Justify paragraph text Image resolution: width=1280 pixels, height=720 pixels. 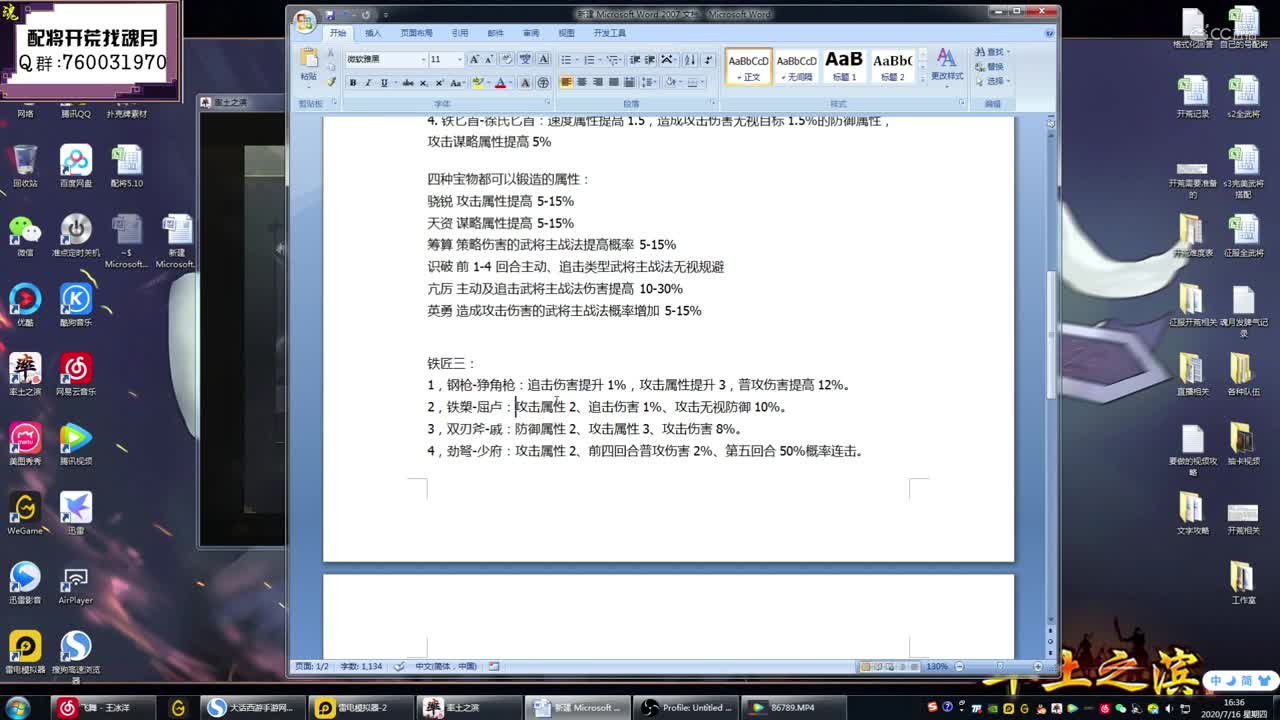(x=613, y=83)
